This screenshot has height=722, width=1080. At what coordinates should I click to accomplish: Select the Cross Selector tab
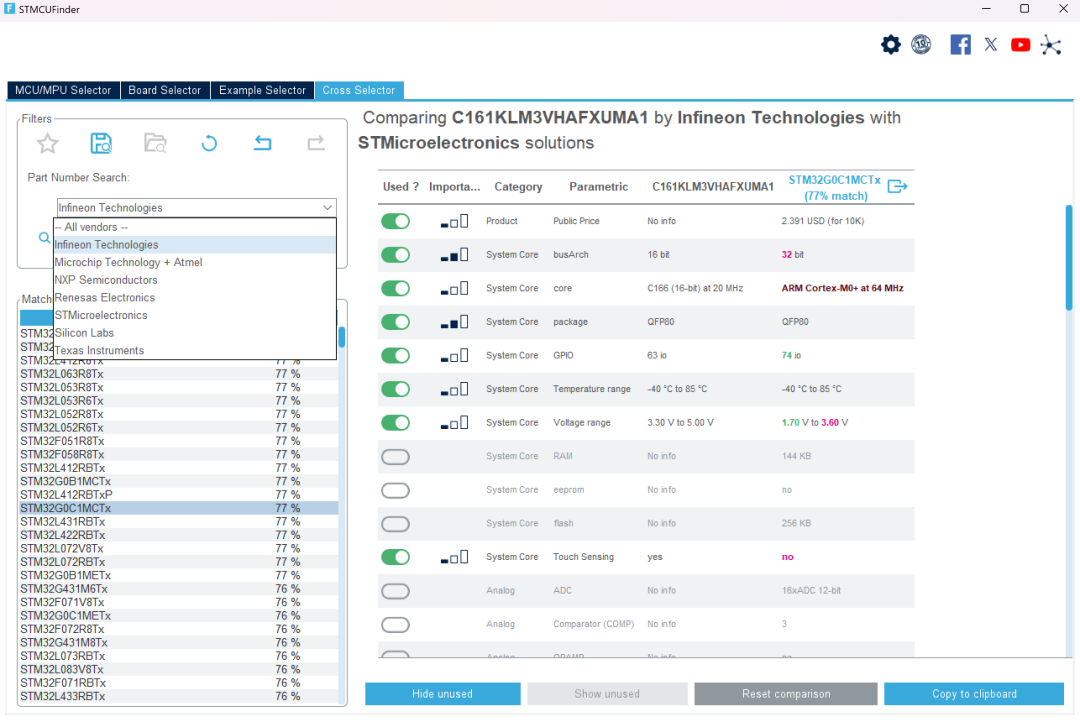pos(359,90)
